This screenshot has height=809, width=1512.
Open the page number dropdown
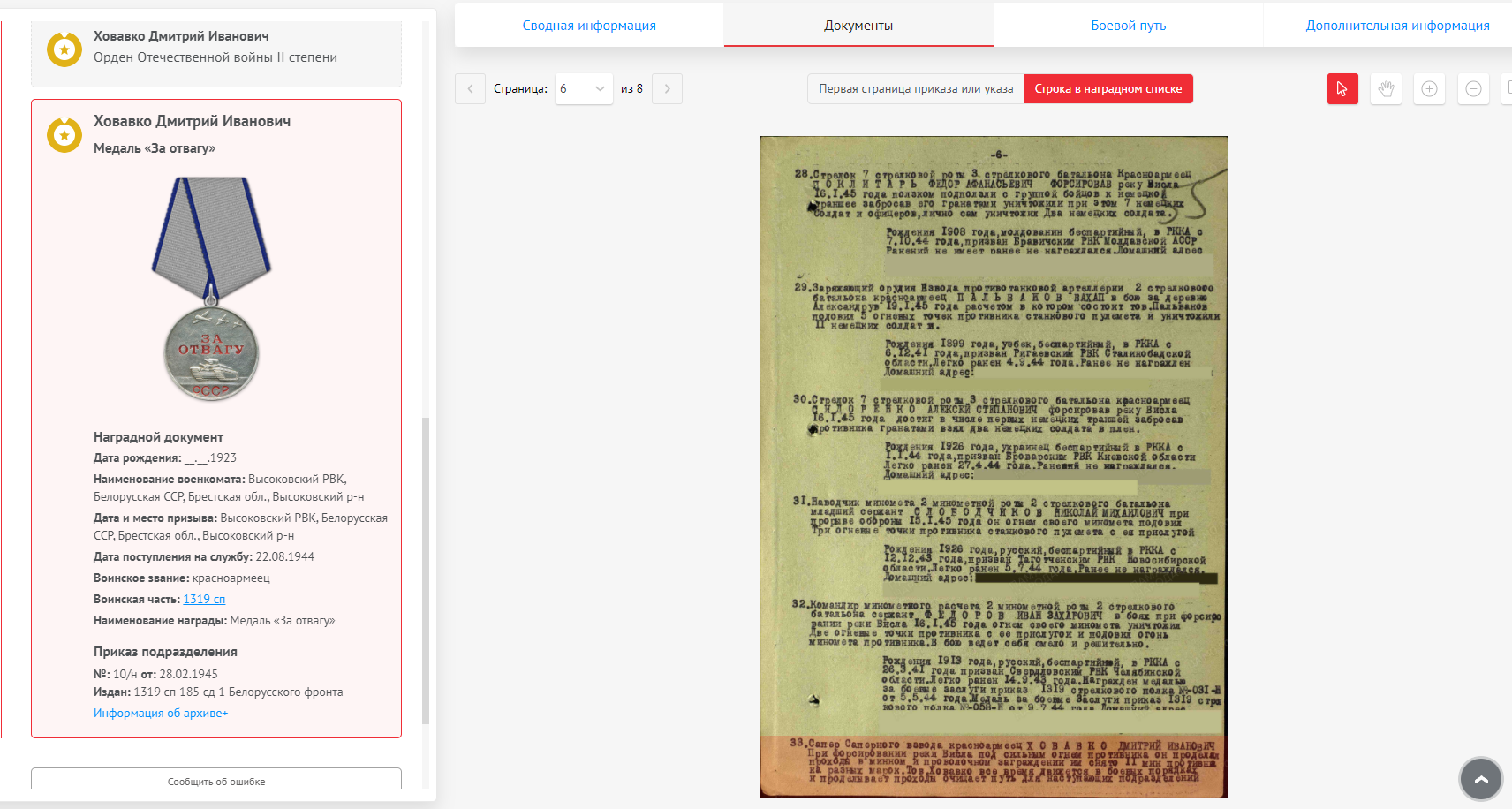coord(584,89)
